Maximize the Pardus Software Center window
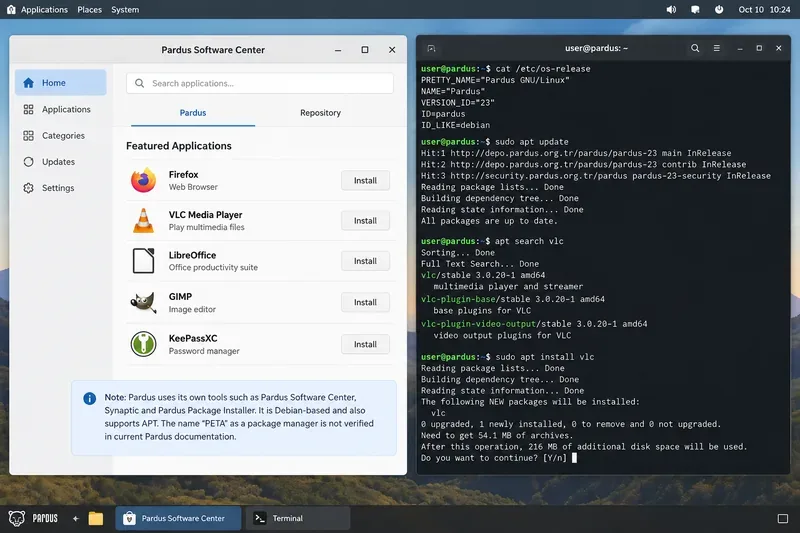Screen dimensions: 800x533 (x=365, y=49)
